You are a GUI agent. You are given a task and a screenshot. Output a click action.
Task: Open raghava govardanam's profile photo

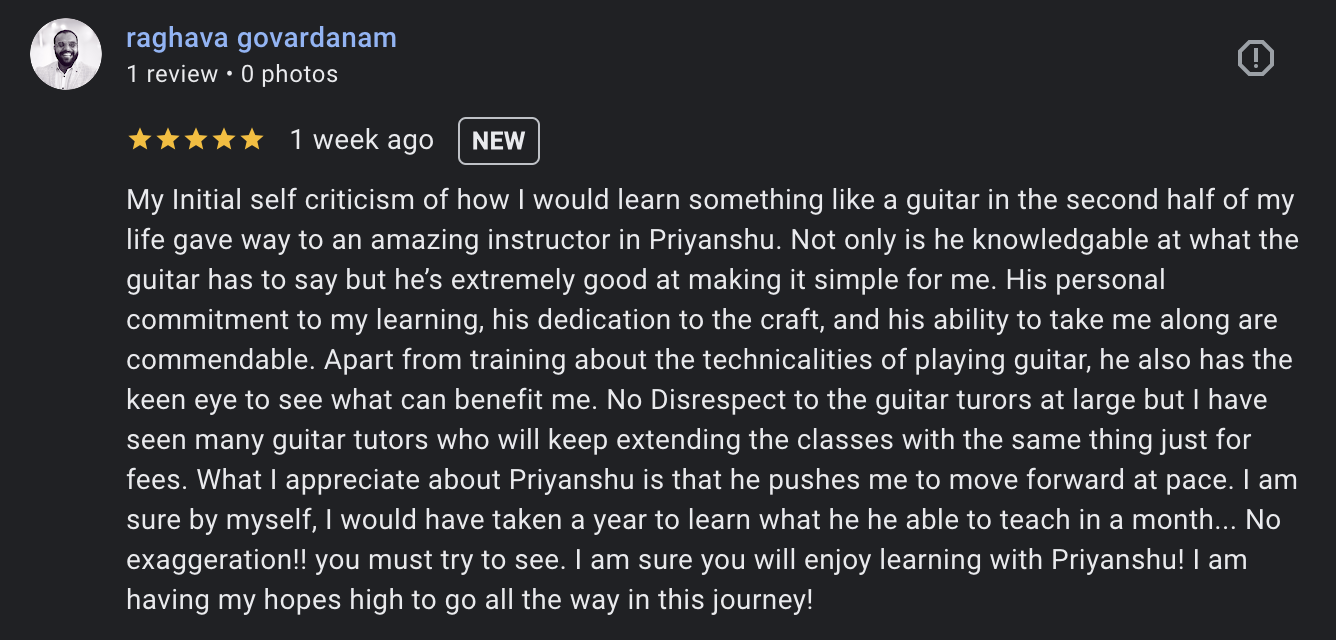[66, 54]
